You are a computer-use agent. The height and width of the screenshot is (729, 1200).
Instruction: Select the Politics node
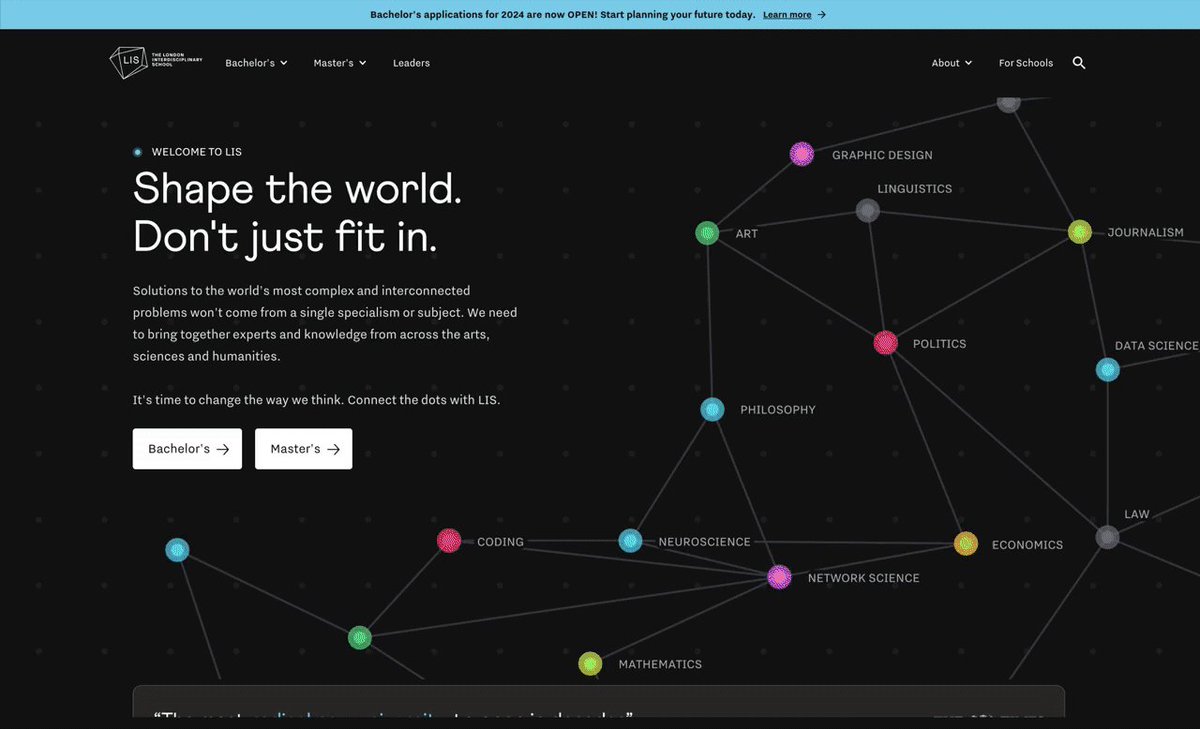(885, 343)
